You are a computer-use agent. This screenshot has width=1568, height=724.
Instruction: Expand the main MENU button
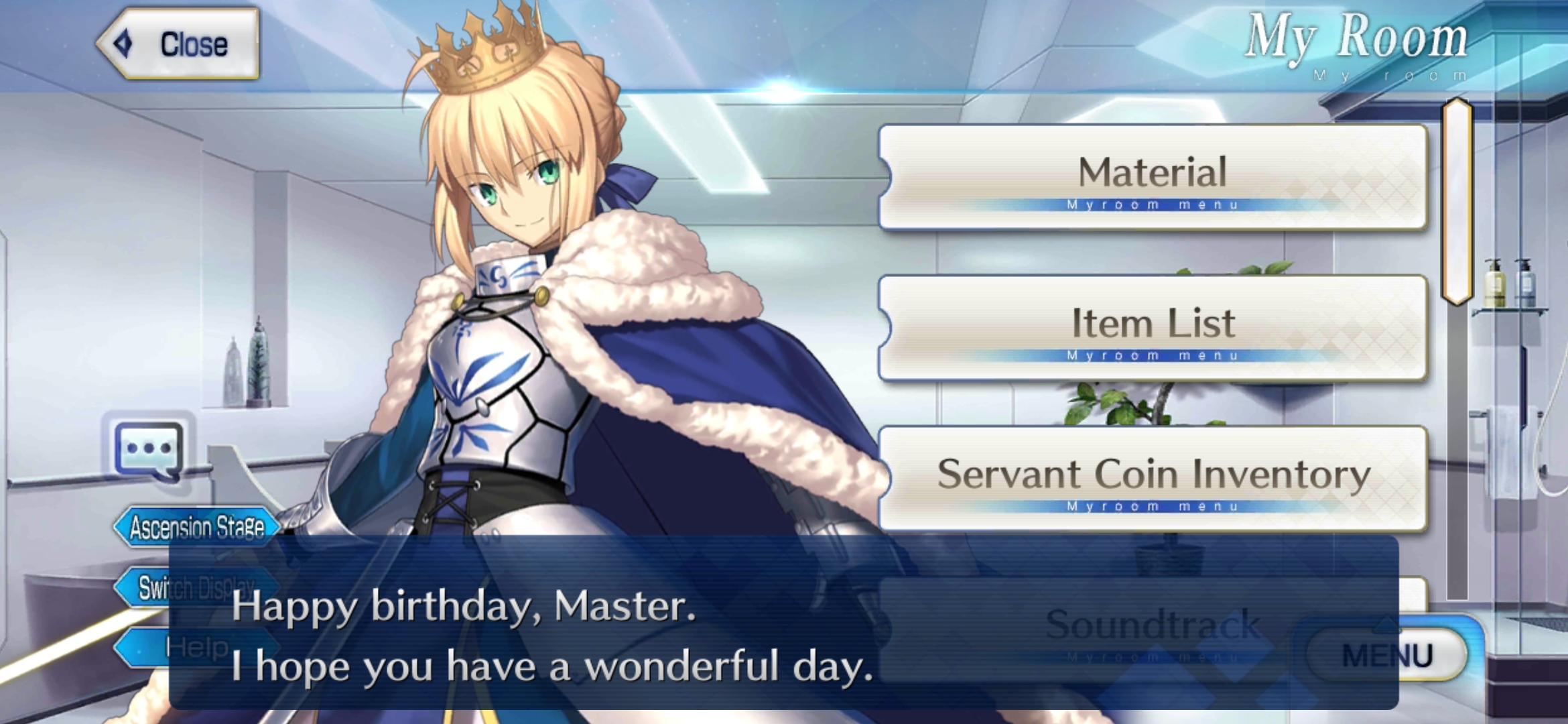coord(1387,654)
